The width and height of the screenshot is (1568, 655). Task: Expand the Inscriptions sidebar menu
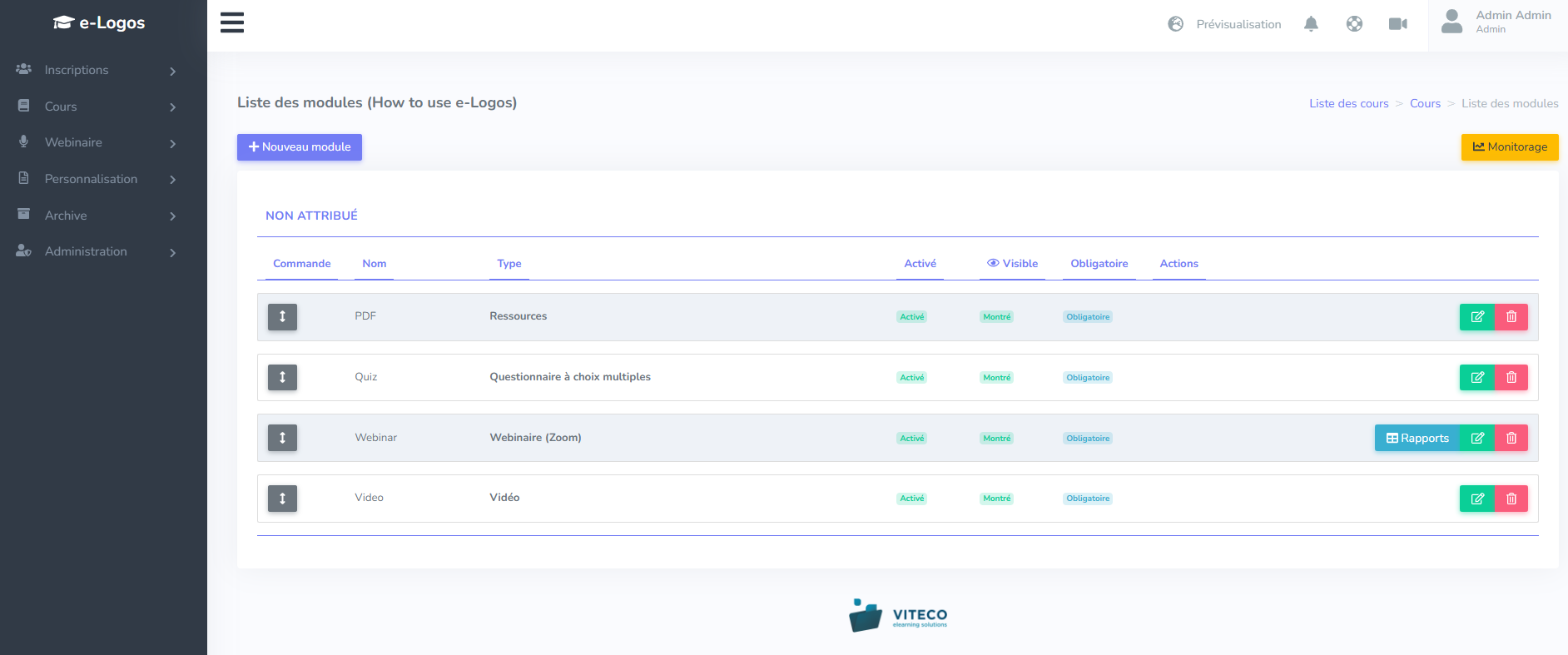96,71
